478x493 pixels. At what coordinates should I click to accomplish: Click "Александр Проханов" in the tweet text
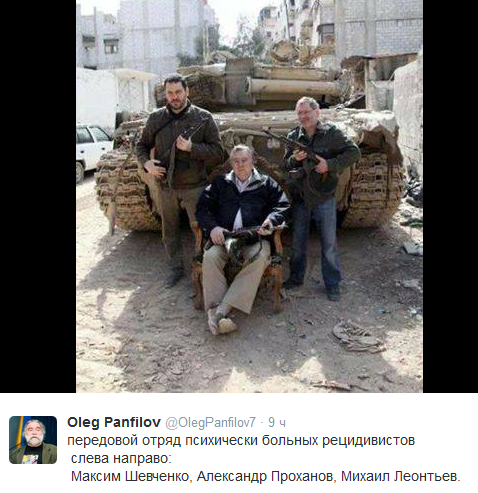(x=264, y=476)
